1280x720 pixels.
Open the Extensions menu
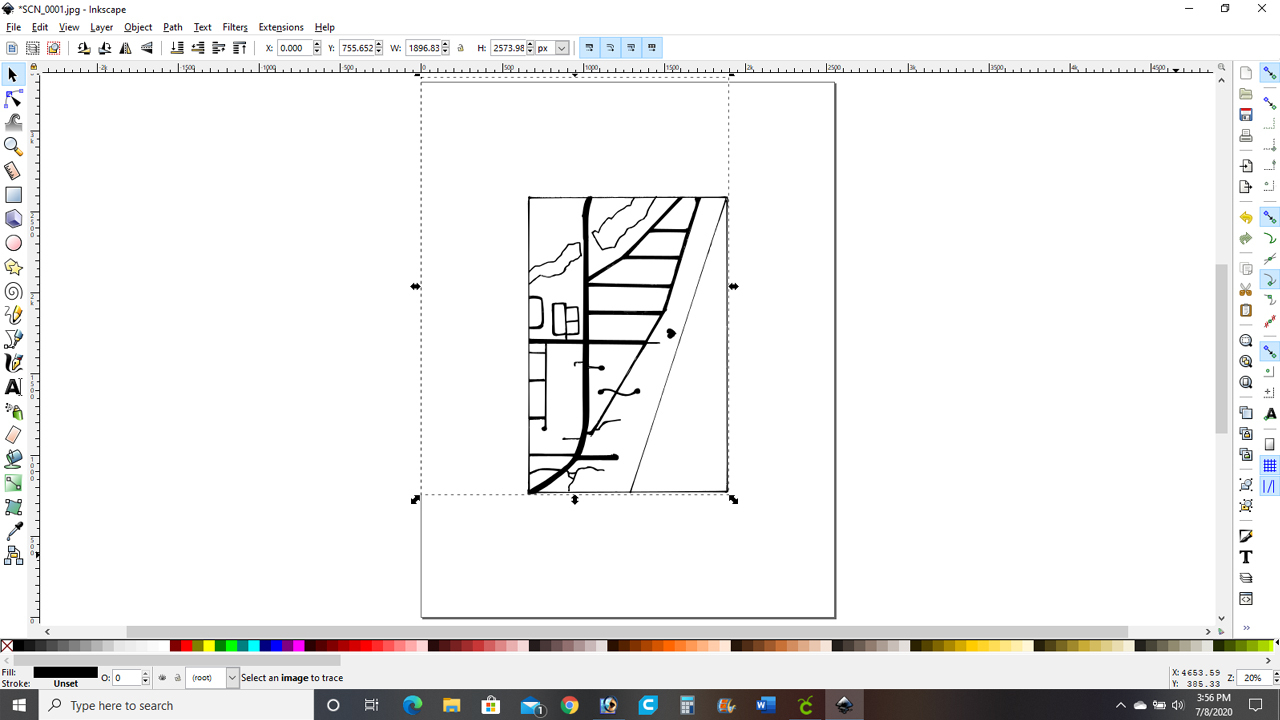(281, 27)
